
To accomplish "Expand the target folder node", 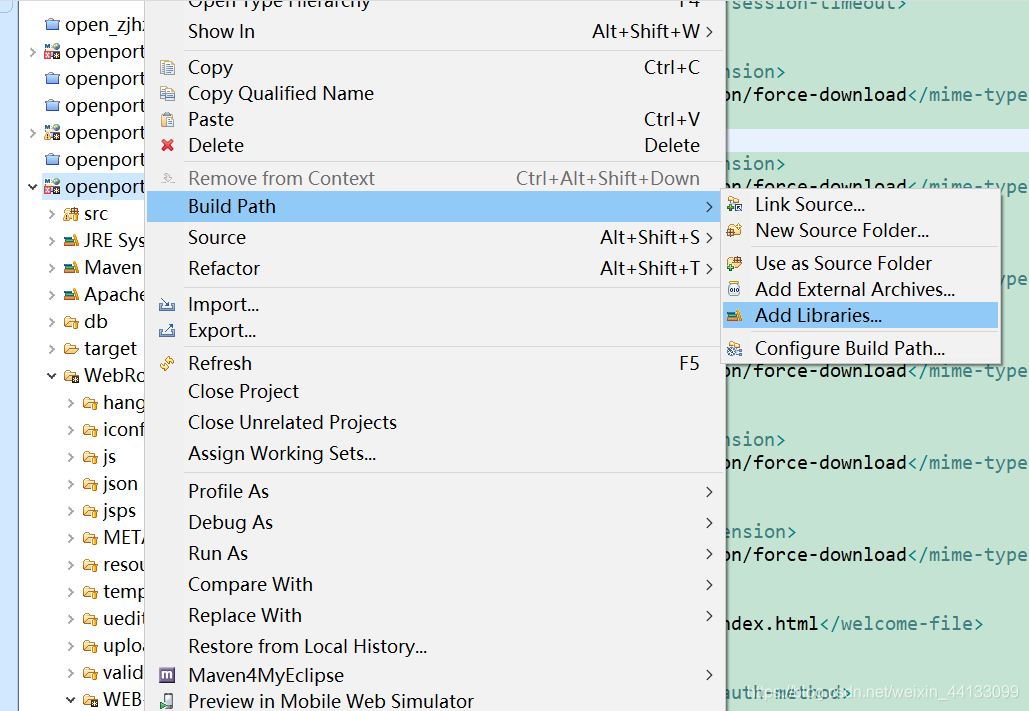I will 51,349.
